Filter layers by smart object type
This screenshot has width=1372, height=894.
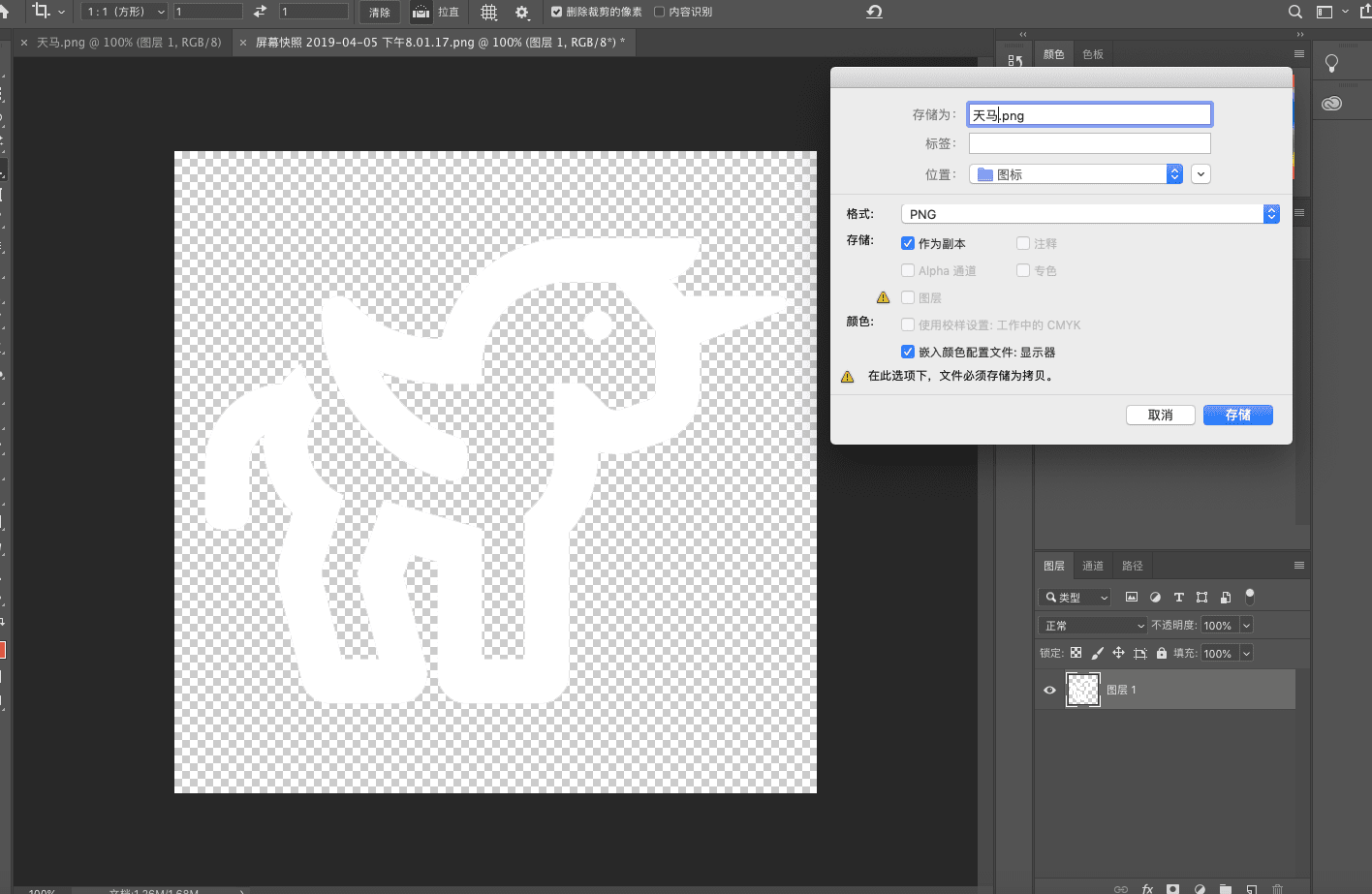pos(1226,597)
